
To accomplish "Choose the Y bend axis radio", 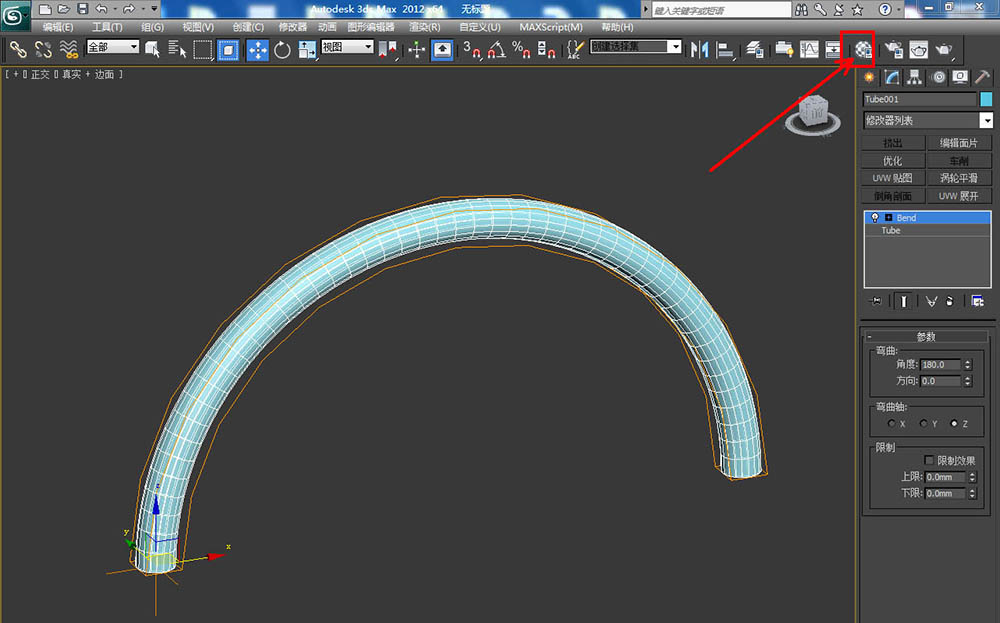I will [x=922, y=424].
